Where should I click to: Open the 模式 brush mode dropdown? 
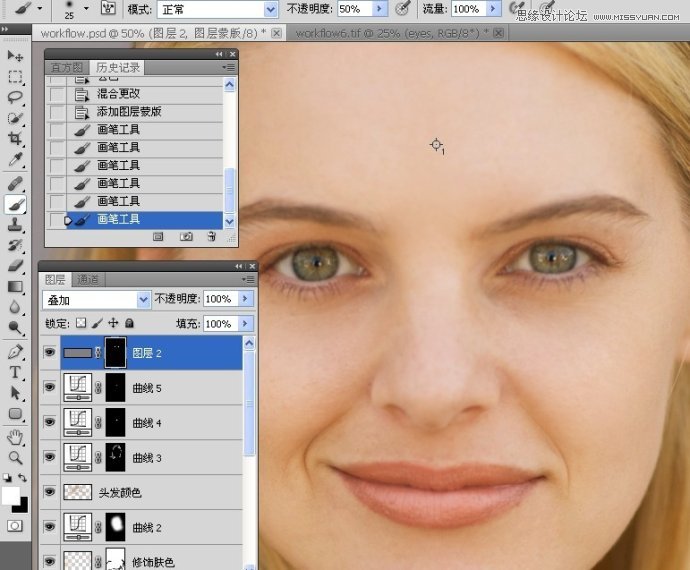[217, 9]
